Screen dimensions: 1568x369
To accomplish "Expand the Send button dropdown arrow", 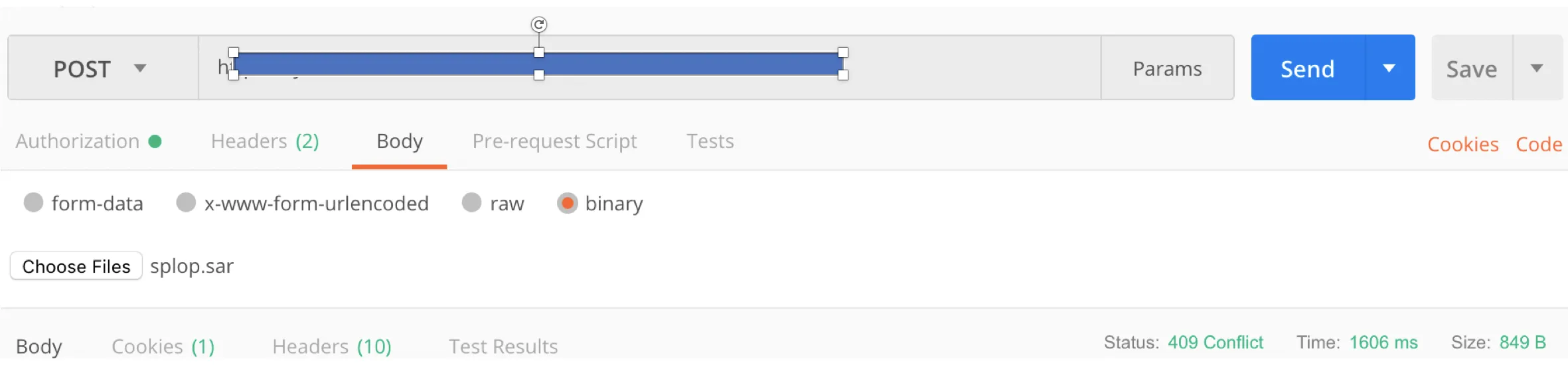I will click(1389, 68).
